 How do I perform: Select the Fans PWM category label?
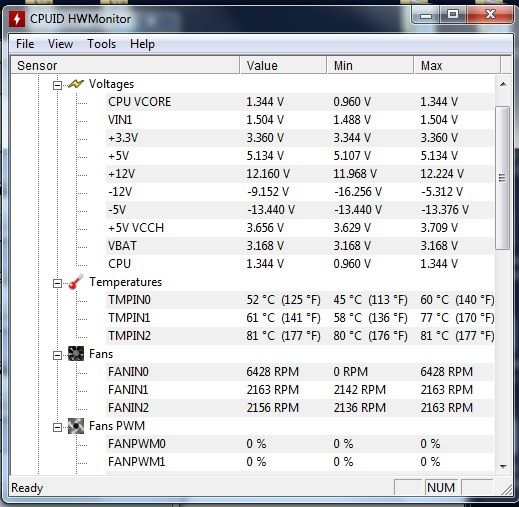117,426
